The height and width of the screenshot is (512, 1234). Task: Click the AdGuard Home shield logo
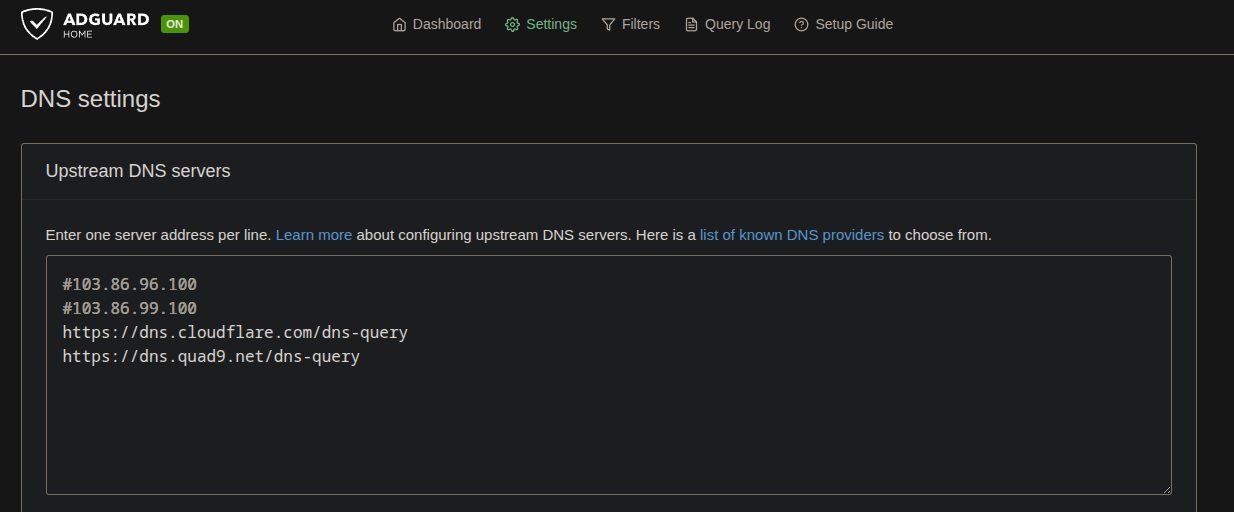pos(37,24)
